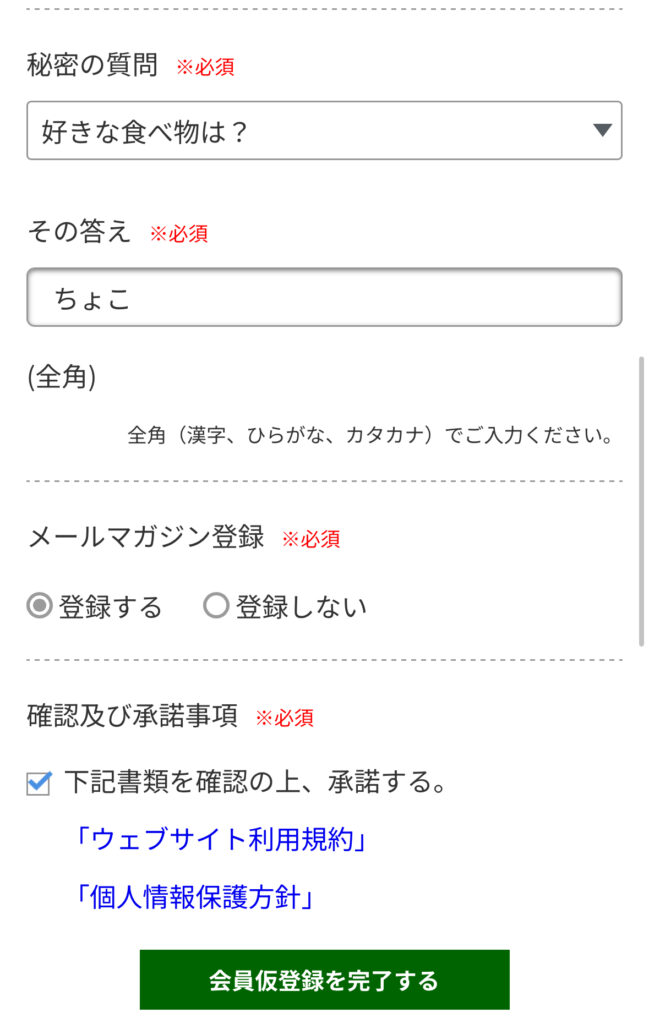
Task: Open the ウェブサイト利用規約 link
Action: pyautogui.click(x=220, y=839)
